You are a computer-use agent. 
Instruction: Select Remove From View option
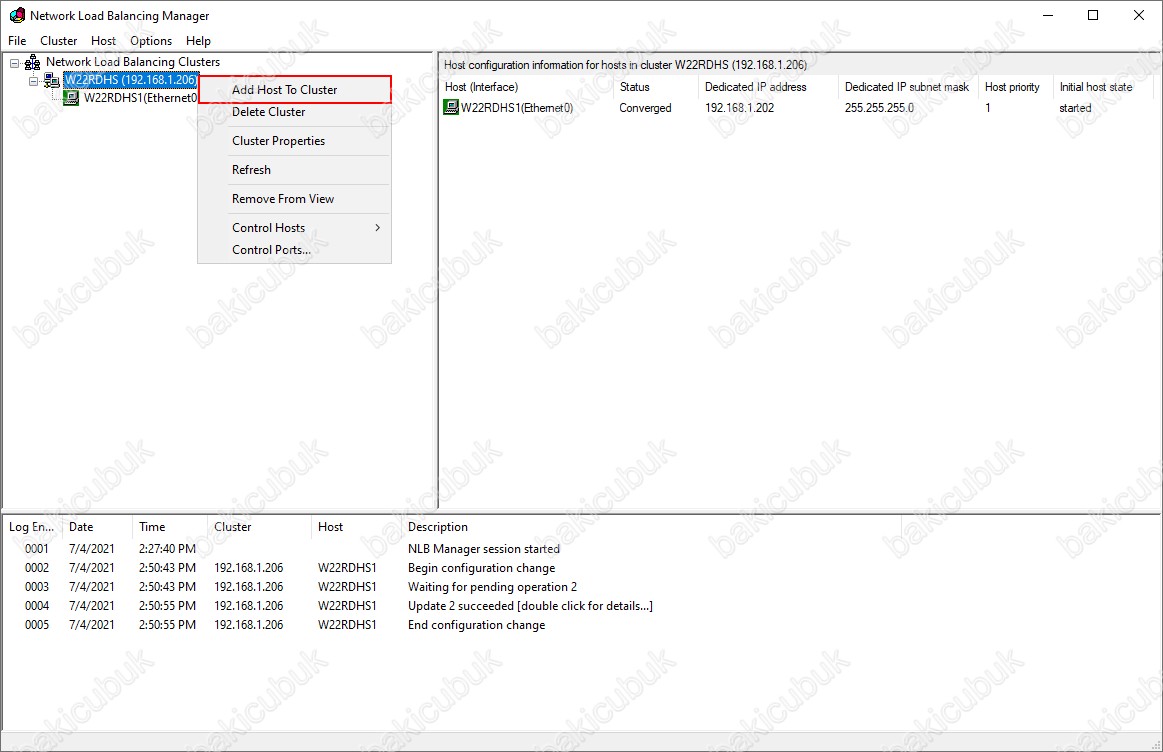(x=283, y=199)
